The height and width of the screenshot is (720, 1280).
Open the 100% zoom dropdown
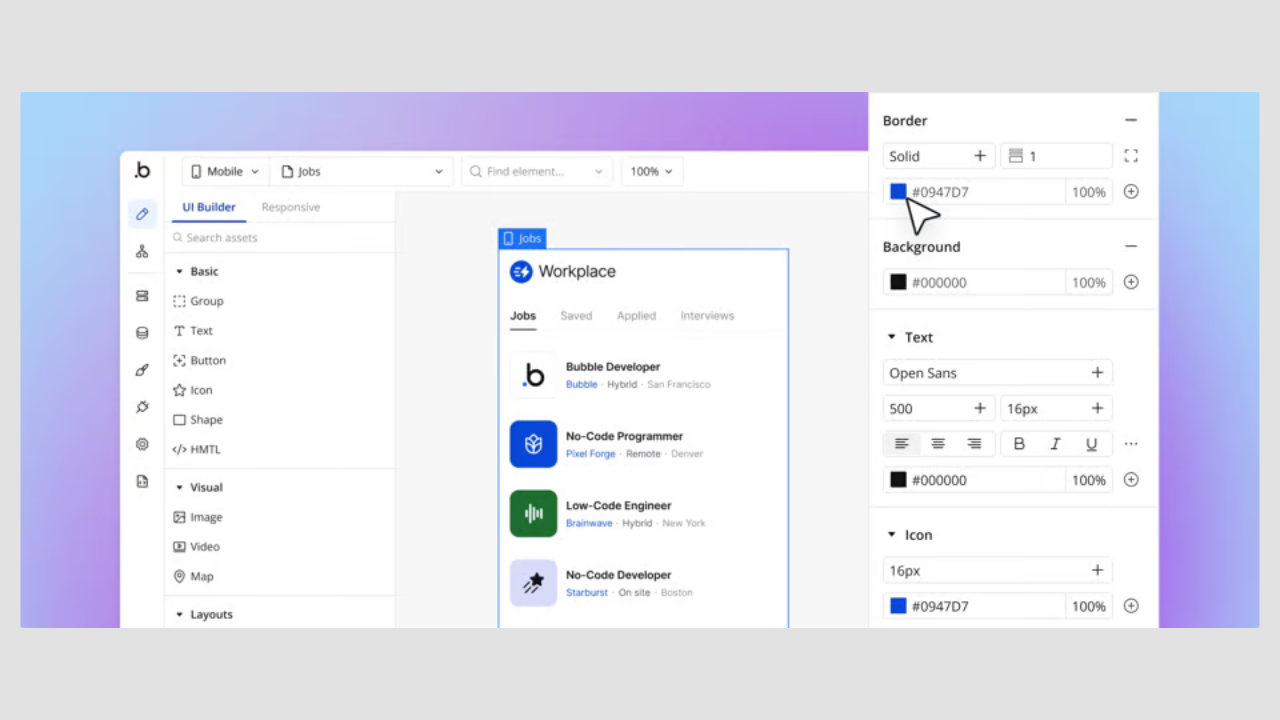651,172
